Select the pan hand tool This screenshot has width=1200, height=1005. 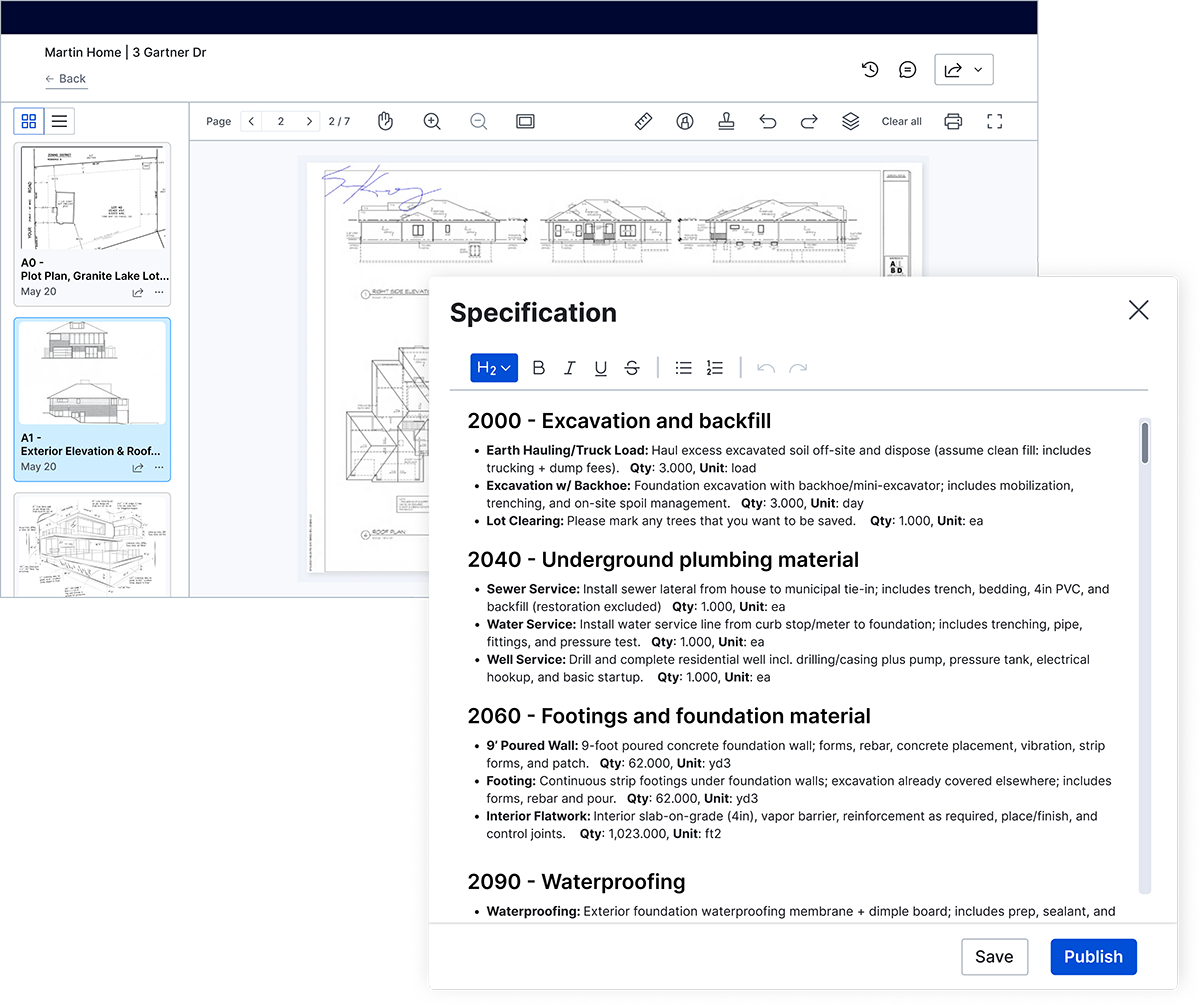click(x=385, y=121)
